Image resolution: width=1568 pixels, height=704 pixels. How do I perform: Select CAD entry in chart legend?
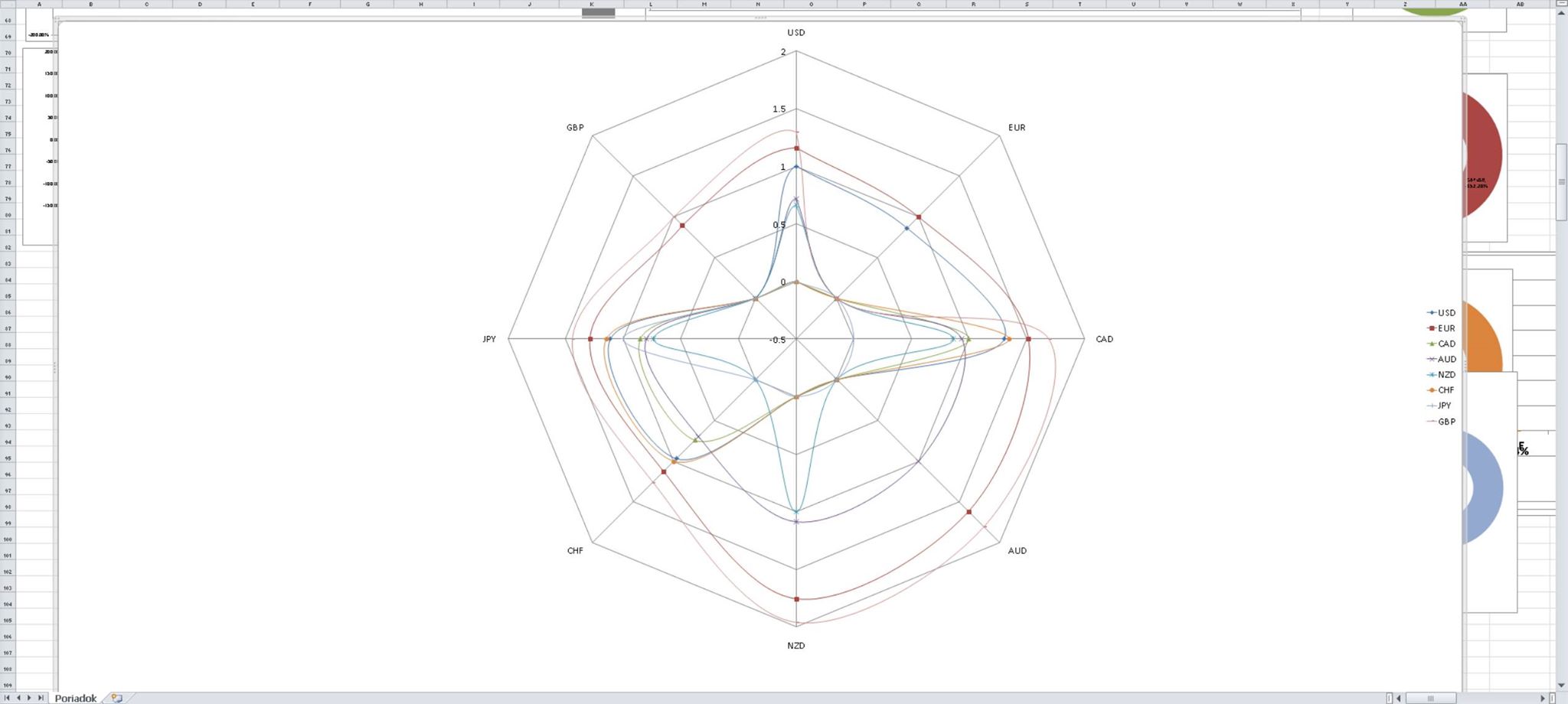pyautogui.click(x=1441, y=344)
